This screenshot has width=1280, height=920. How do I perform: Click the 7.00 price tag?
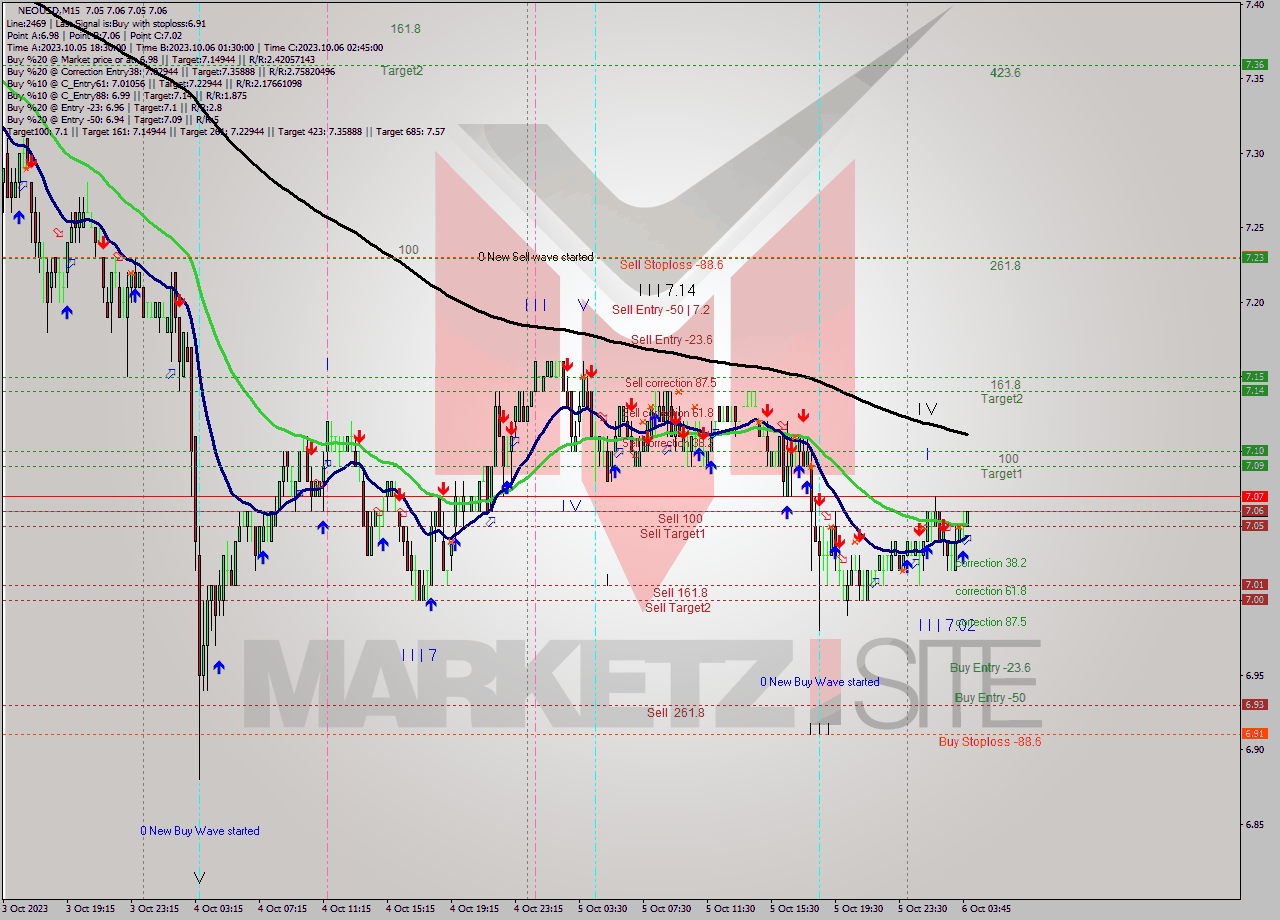click(1254, 599)
